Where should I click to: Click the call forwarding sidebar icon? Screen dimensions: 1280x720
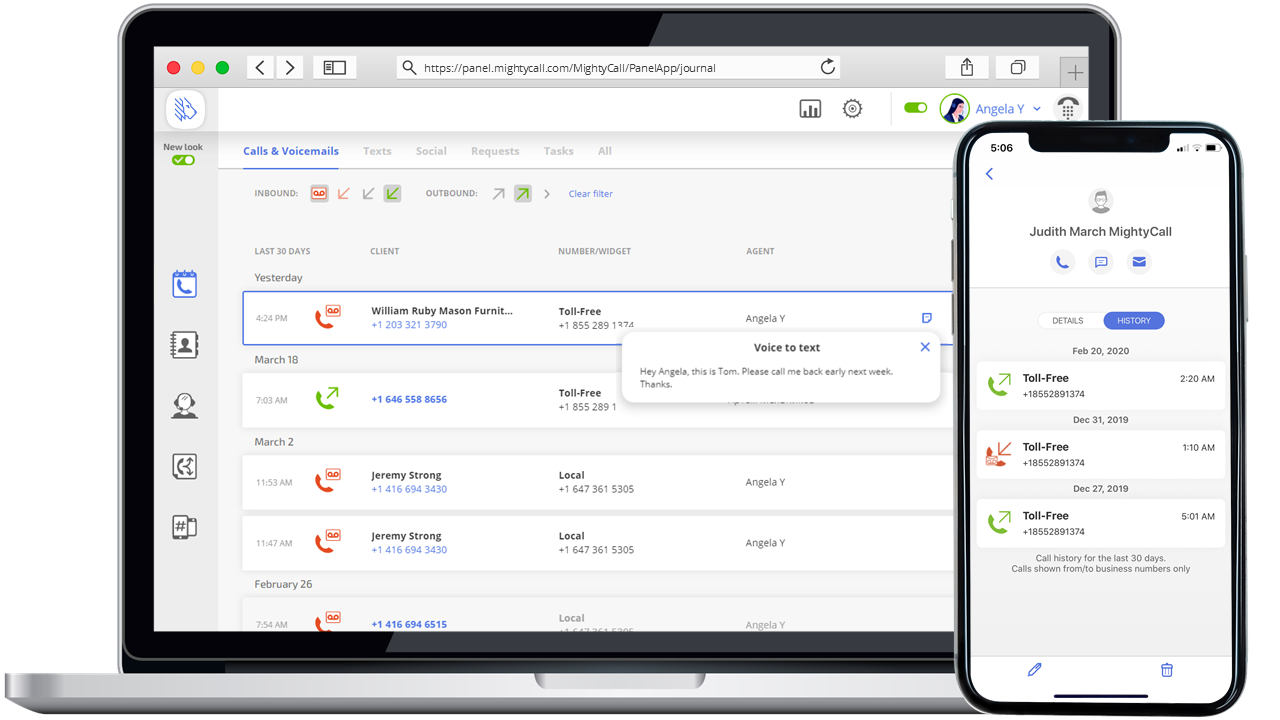184,466
